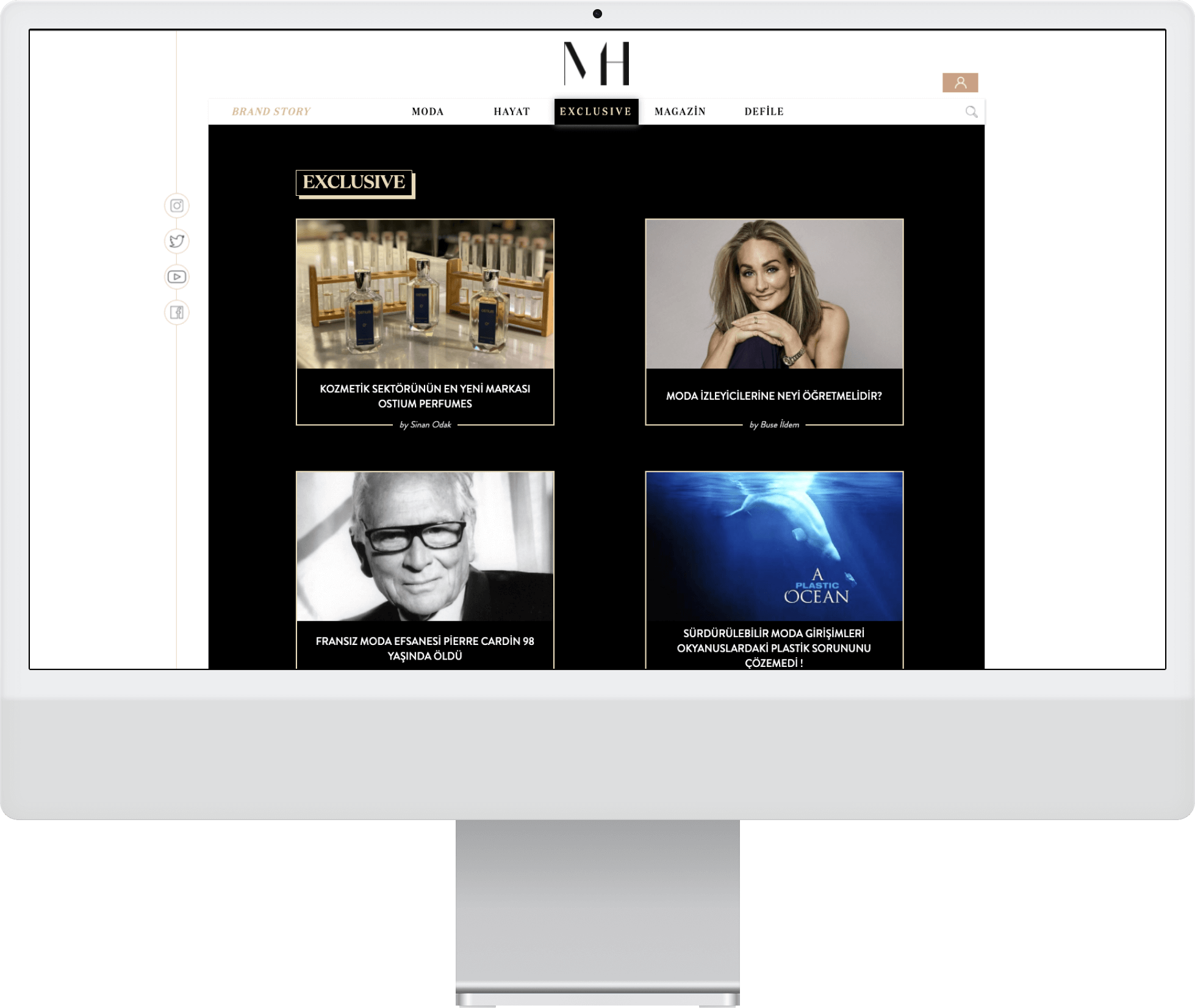
Task: Open the Brand Story menu item
Action: (271, 112)
